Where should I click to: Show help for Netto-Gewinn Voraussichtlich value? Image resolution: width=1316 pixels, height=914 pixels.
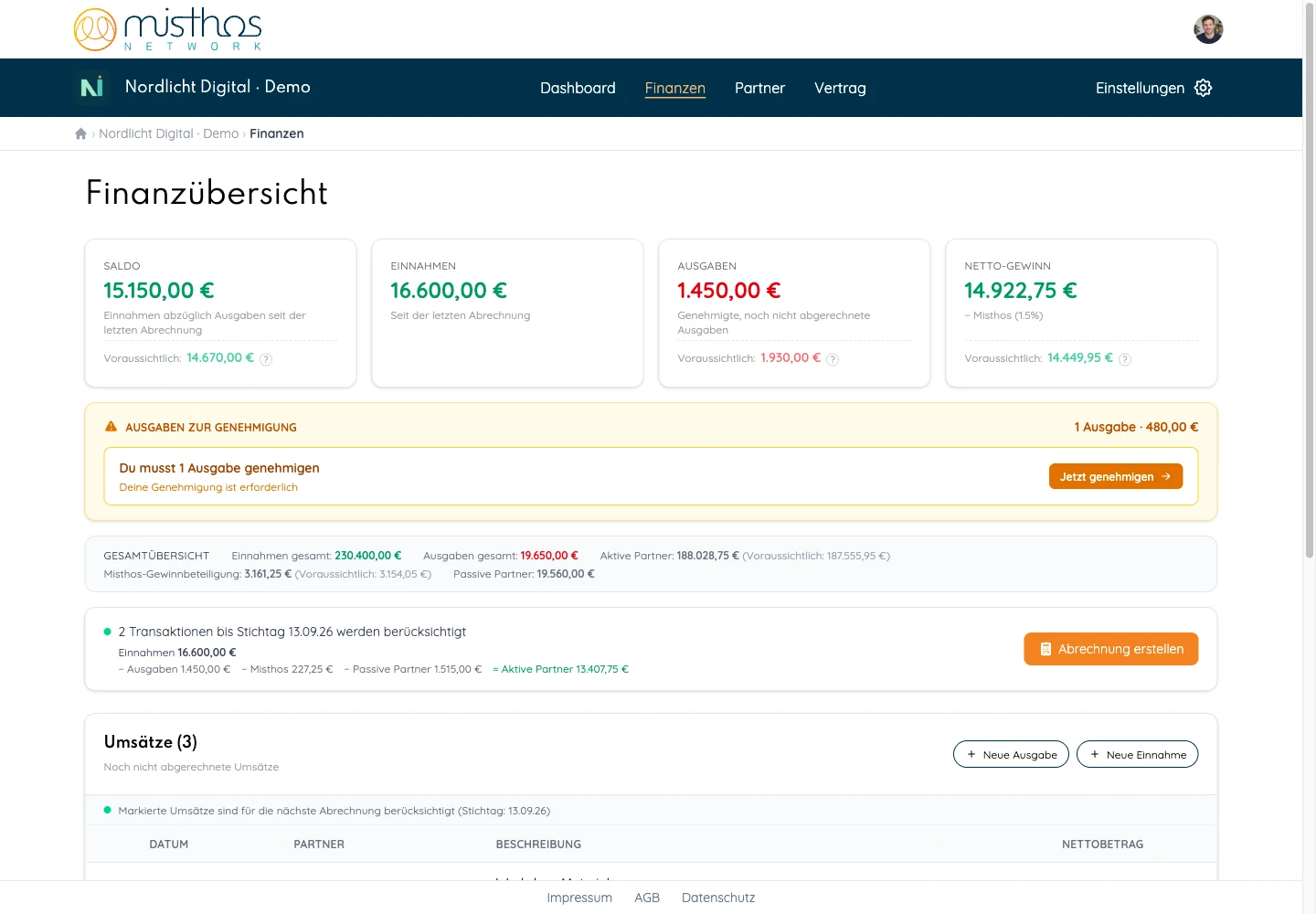[1125, 359]
